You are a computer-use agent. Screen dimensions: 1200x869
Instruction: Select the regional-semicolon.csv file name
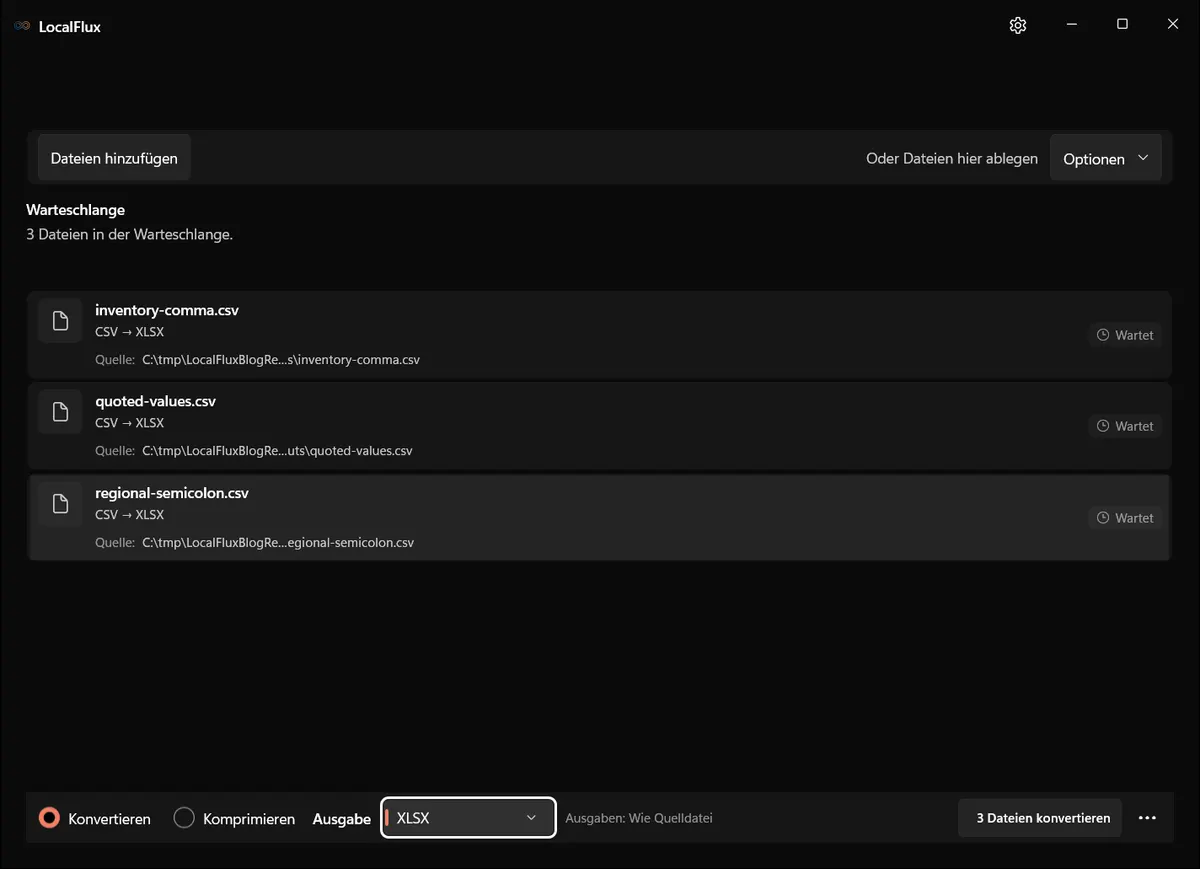(172, 493)
